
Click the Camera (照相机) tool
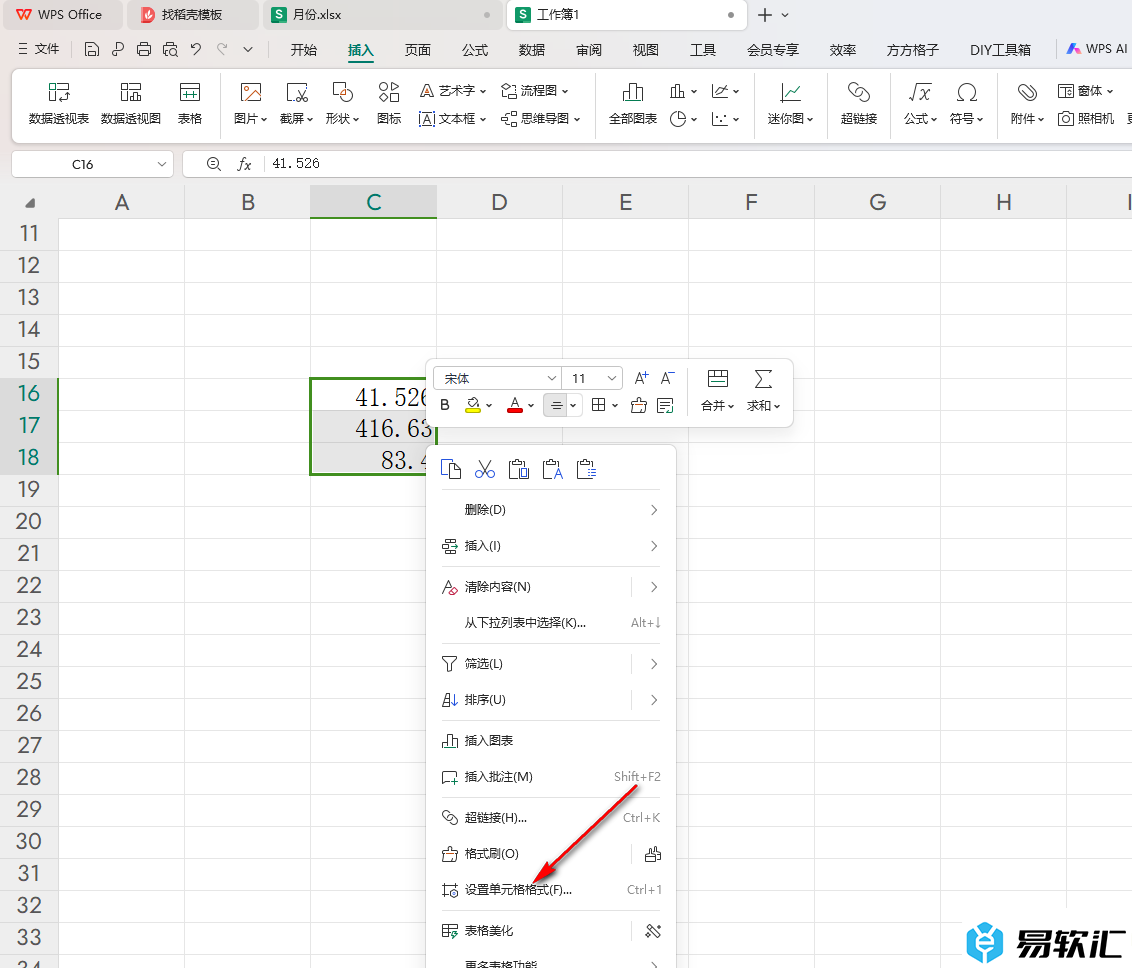tap(1086, 118)
